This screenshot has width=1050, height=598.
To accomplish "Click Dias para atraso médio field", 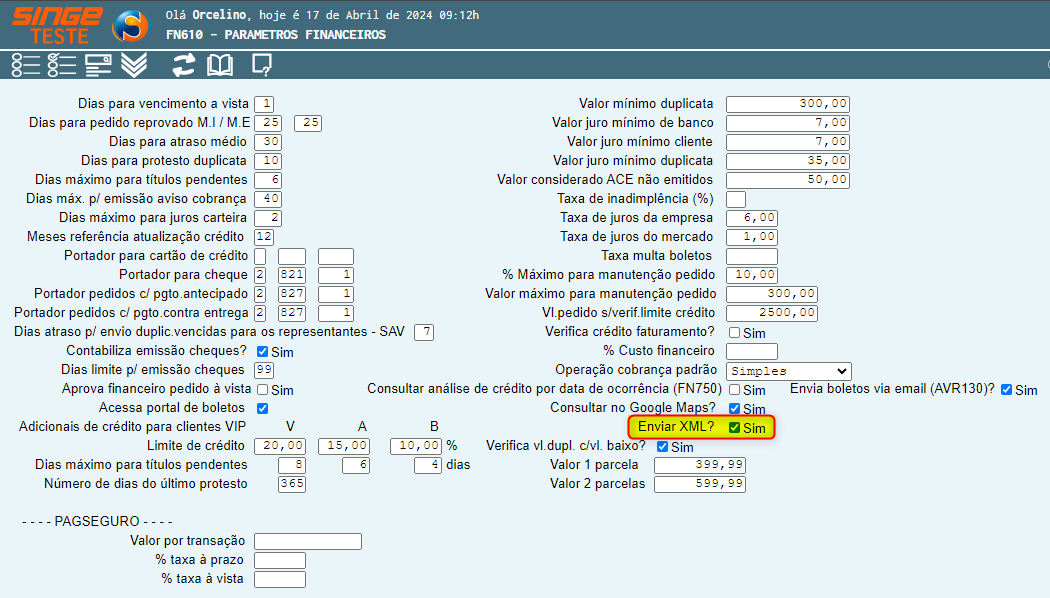I will [x=268, y=142].
